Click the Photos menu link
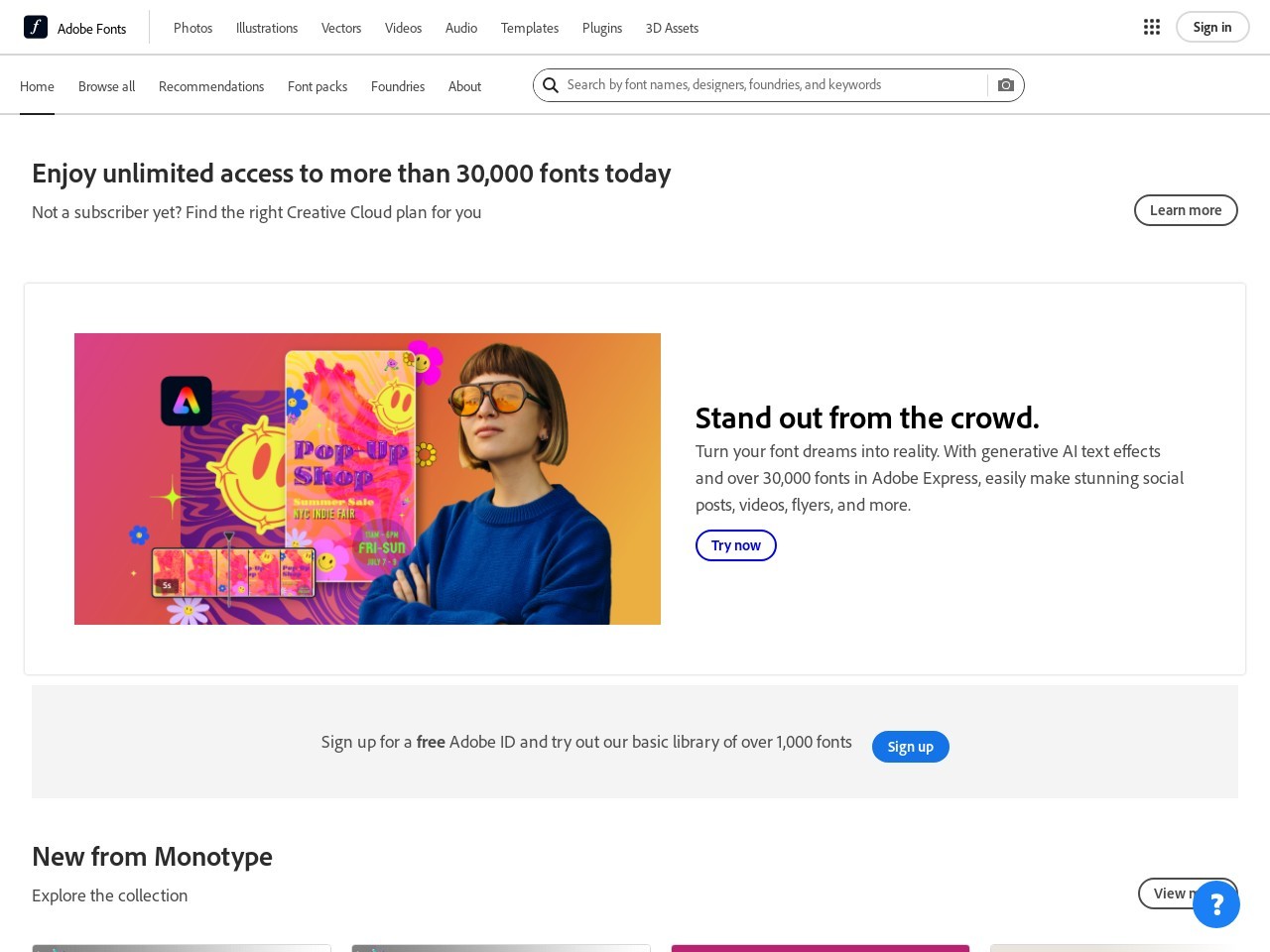Image resolution: width=1270 pixels, height=952 pixels. click(192, 28)
